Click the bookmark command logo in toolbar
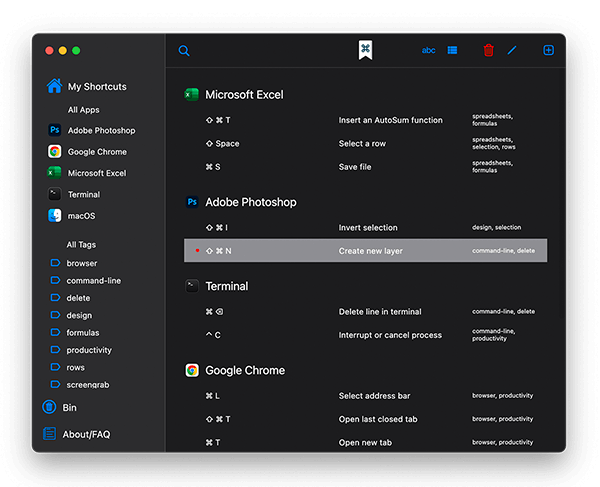The image size is (600, 487). click(x=366, y=50)
